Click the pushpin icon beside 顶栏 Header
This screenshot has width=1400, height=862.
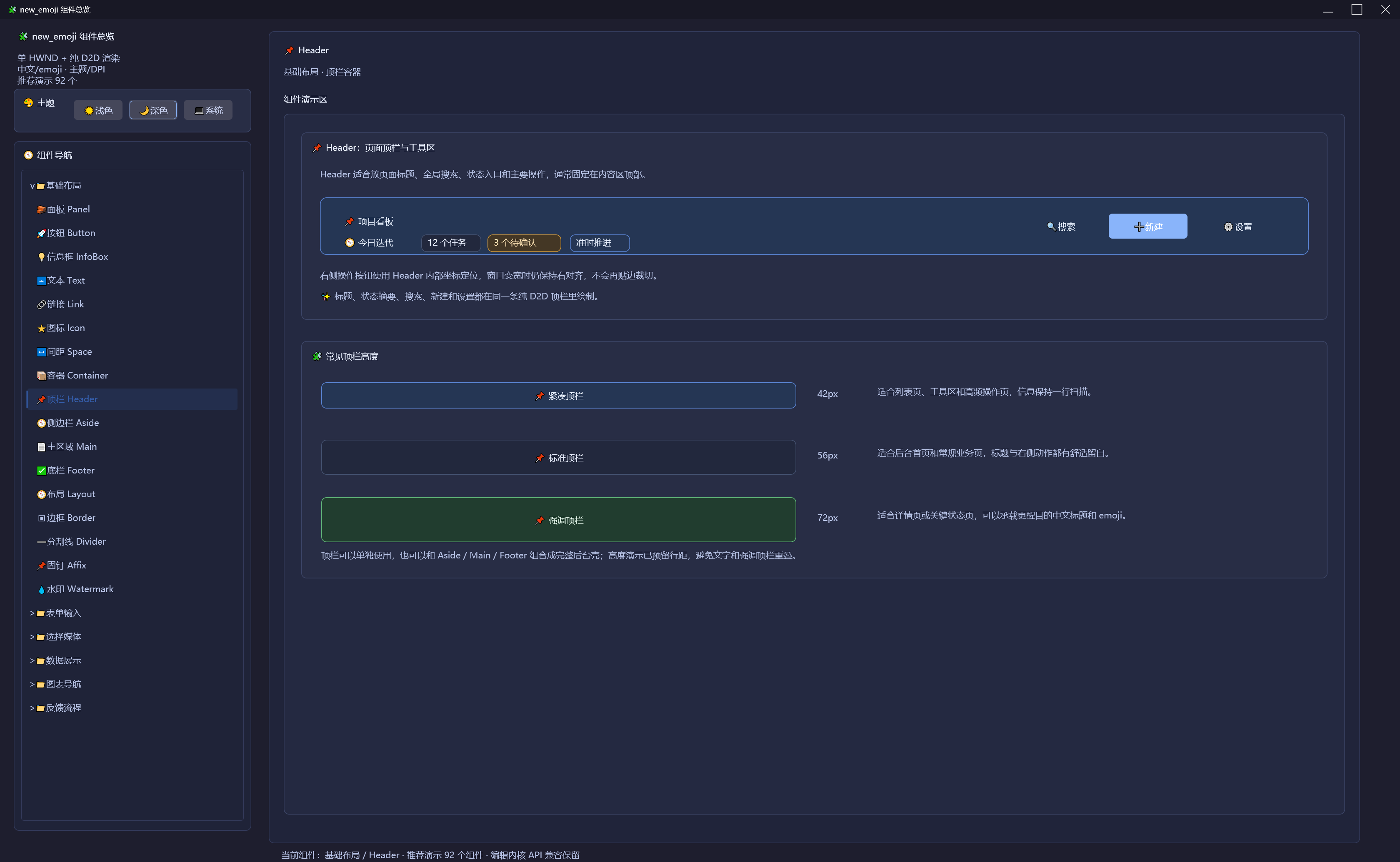(x=41, y=400)
